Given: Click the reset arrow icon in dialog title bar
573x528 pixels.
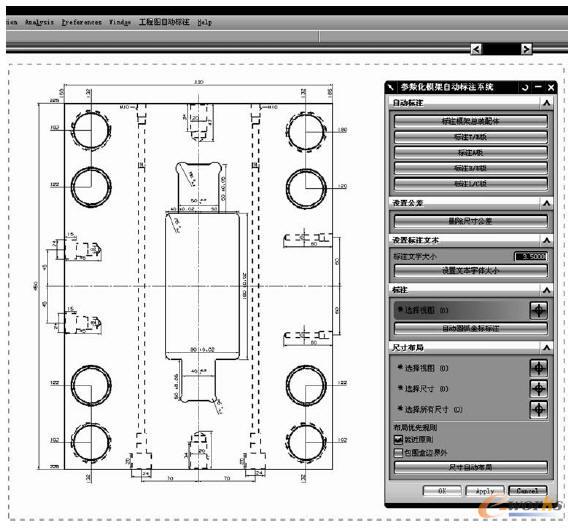Looking at the screenshot, I should tap(525, 87).
